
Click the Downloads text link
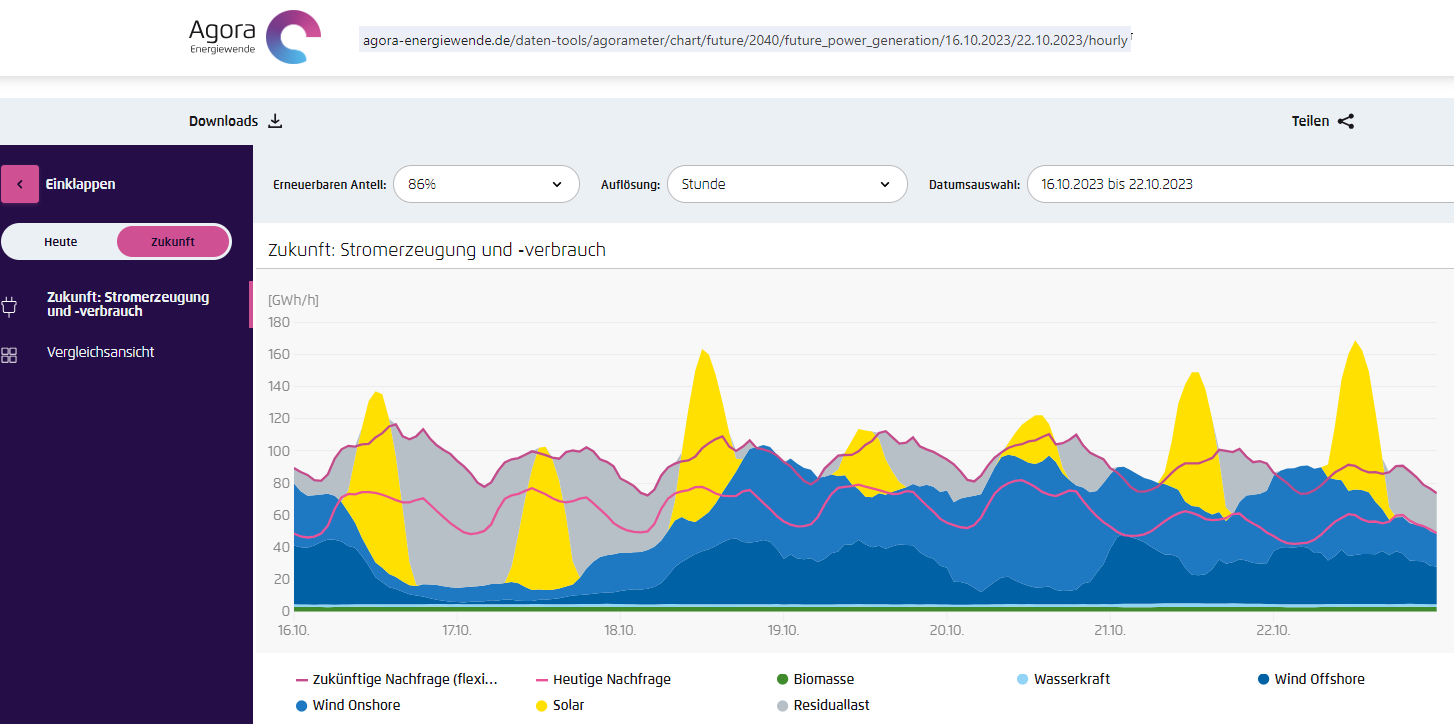223,121
